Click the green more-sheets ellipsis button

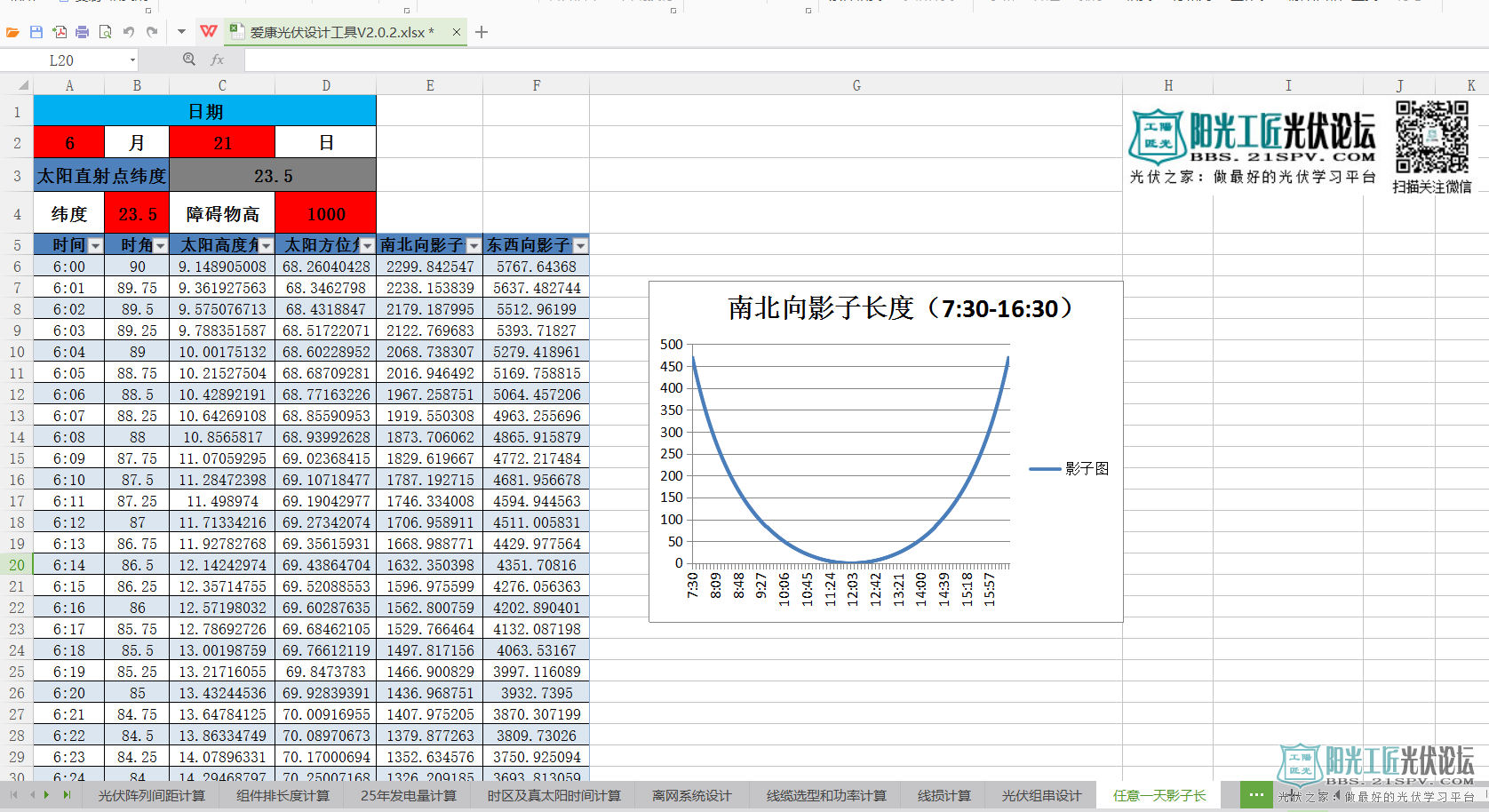(1256, 795)
